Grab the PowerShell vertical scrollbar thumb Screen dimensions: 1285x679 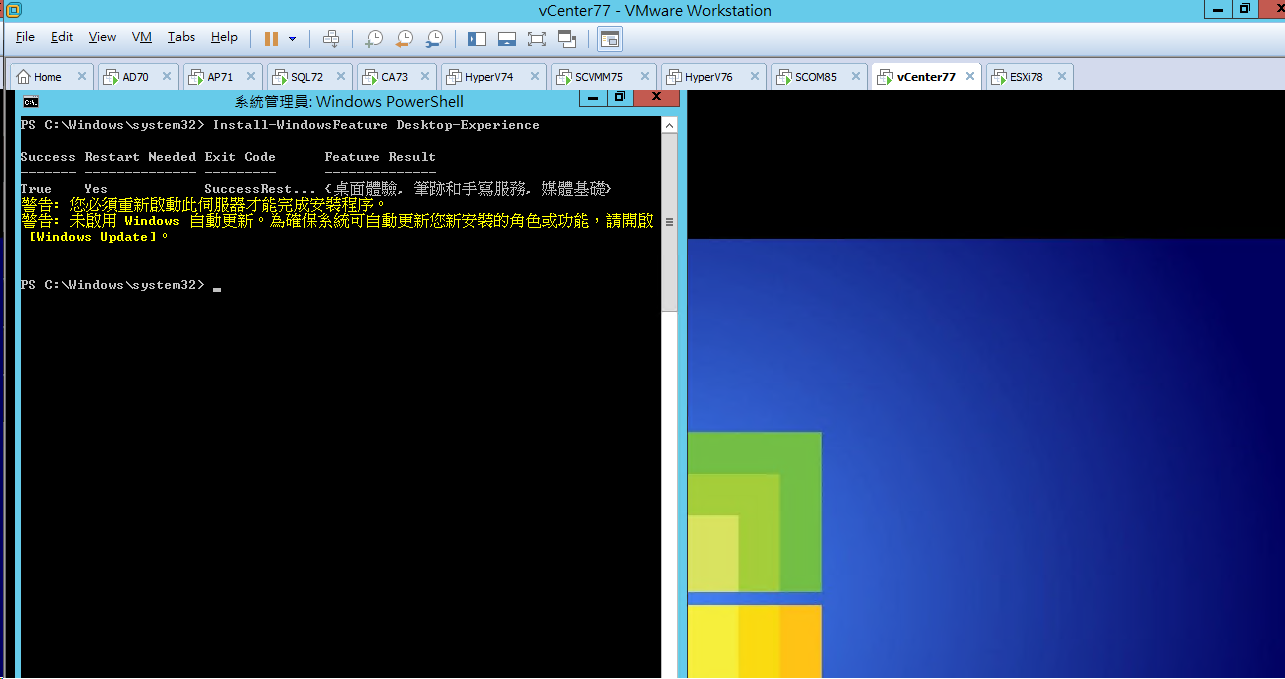pos(670,222)
